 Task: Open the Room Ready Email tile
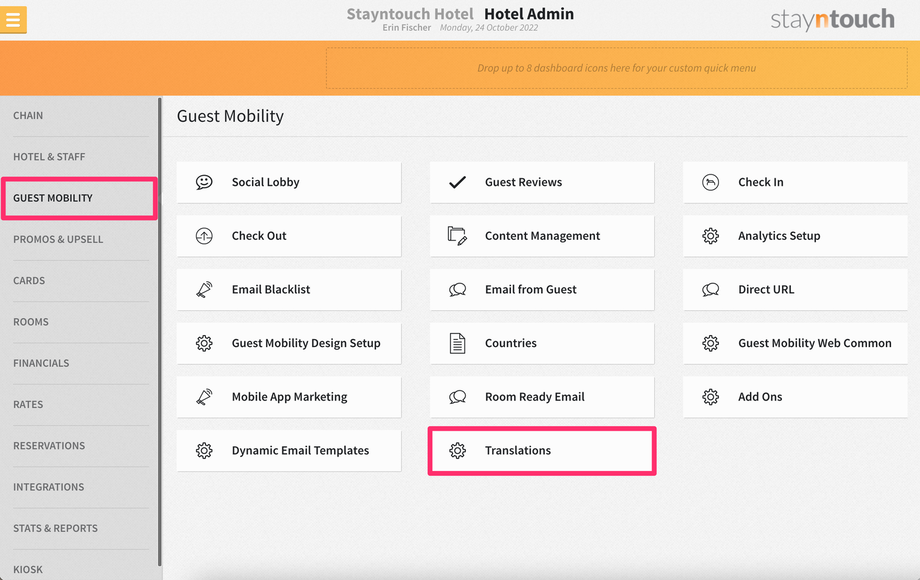point(542,397)
